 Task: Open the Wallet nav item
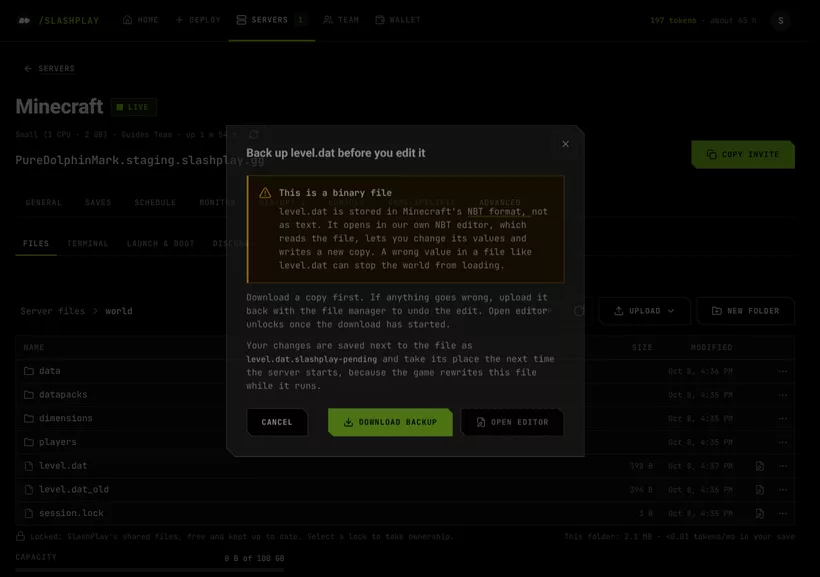click(x=398, y=20)
